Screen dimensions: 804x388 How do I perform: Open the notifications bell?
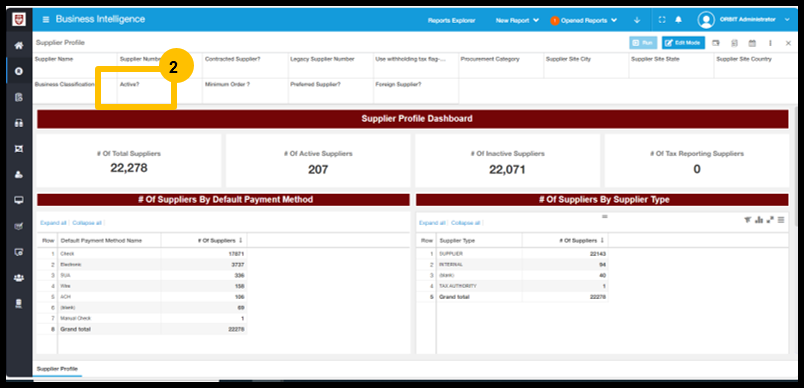(678, 20)
